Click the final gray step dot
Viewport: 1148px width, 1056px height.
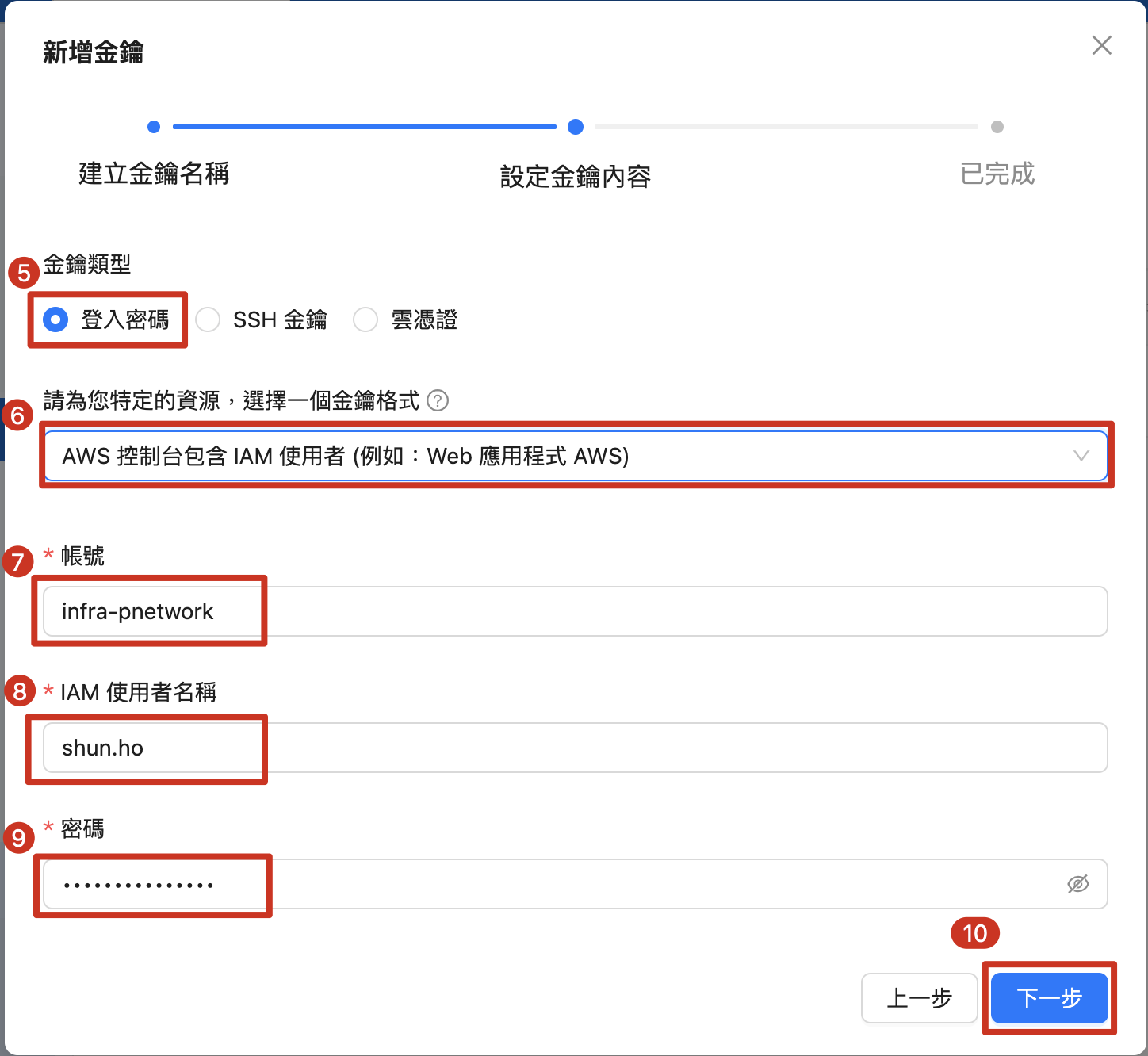997,127
